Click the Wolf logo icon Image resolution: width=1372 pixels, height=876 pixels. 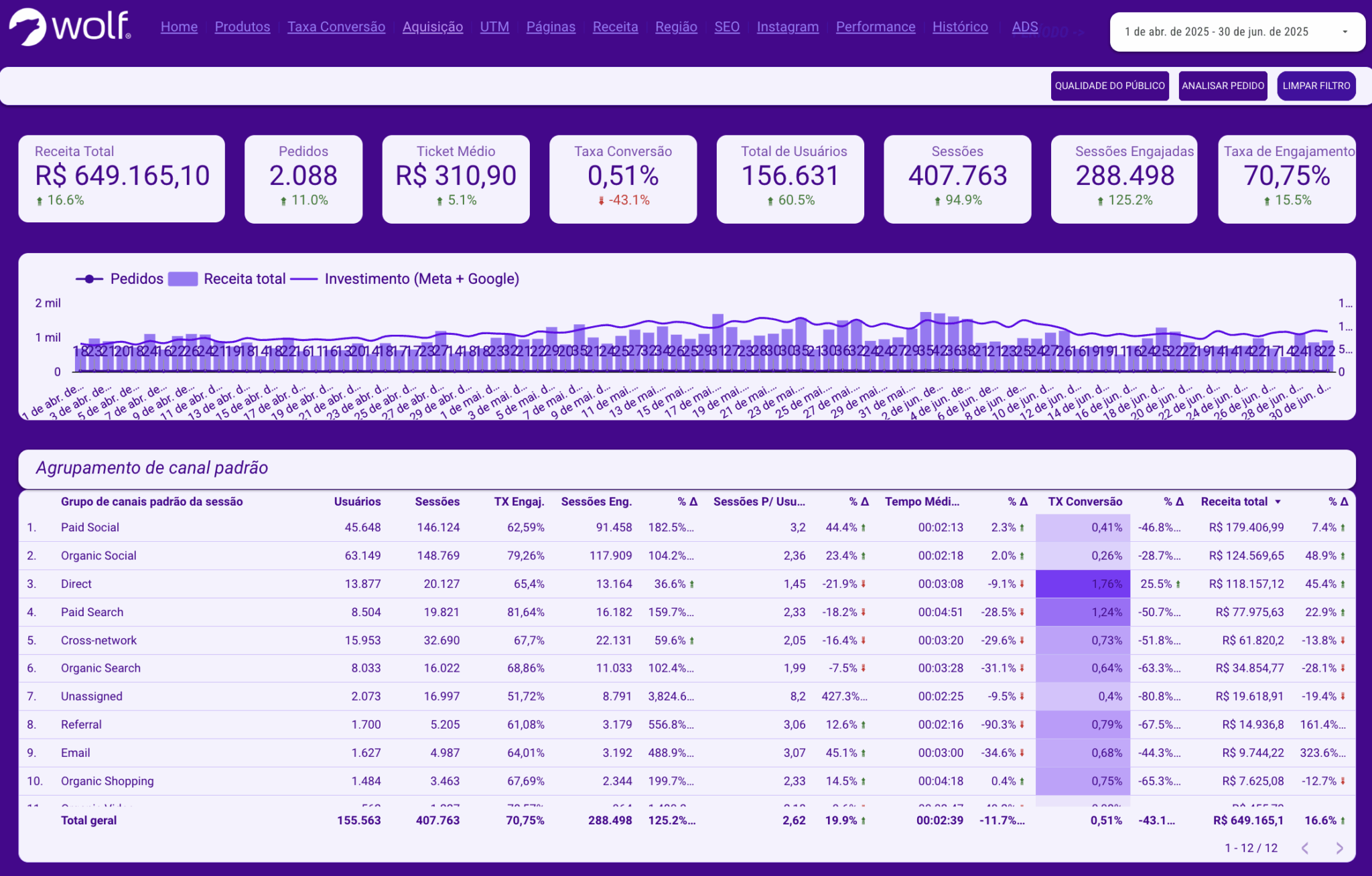point(28,27)
